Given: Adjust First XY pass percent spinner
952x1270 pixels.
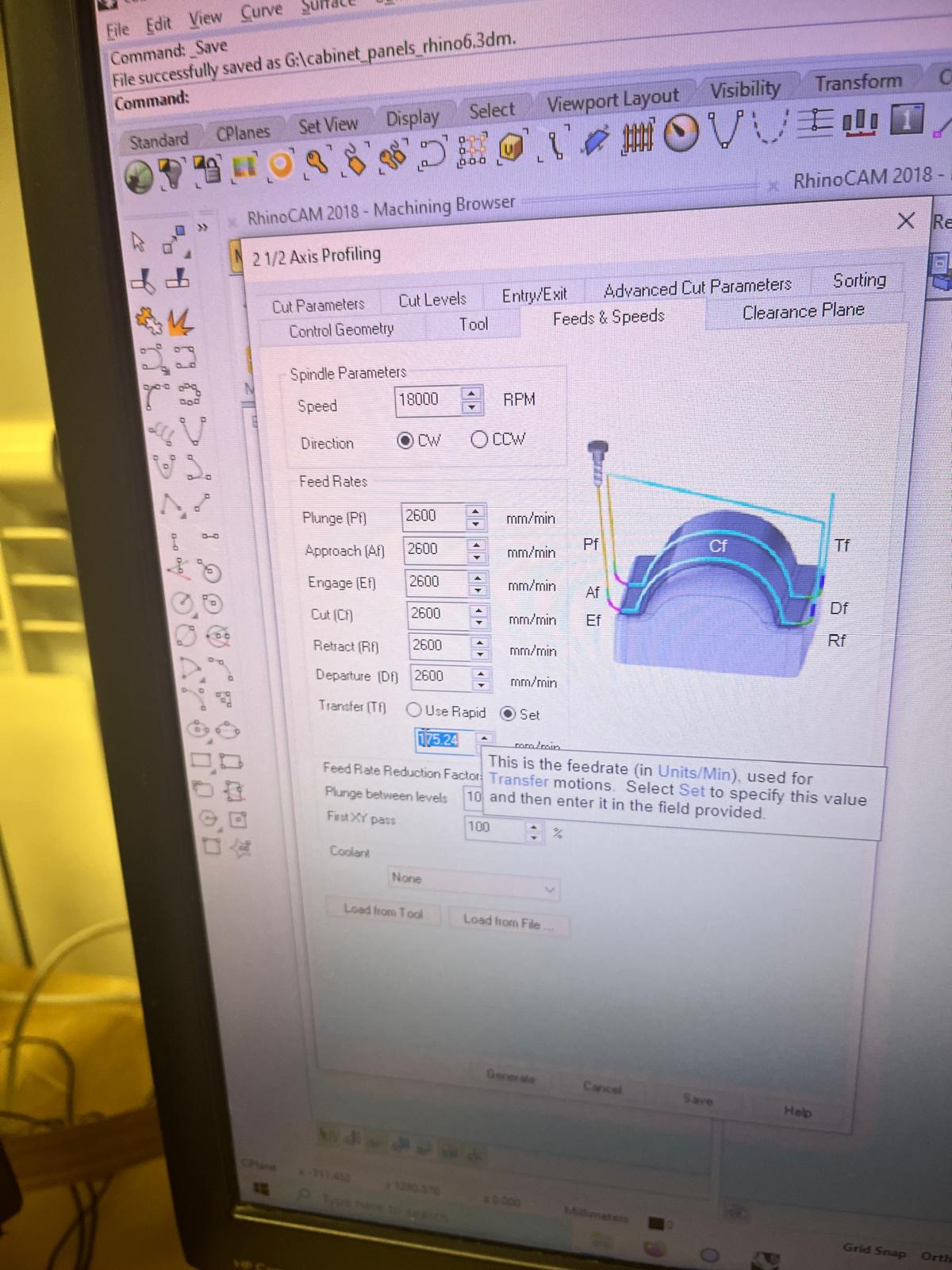Looking at the screenshot, I should 534,831.
